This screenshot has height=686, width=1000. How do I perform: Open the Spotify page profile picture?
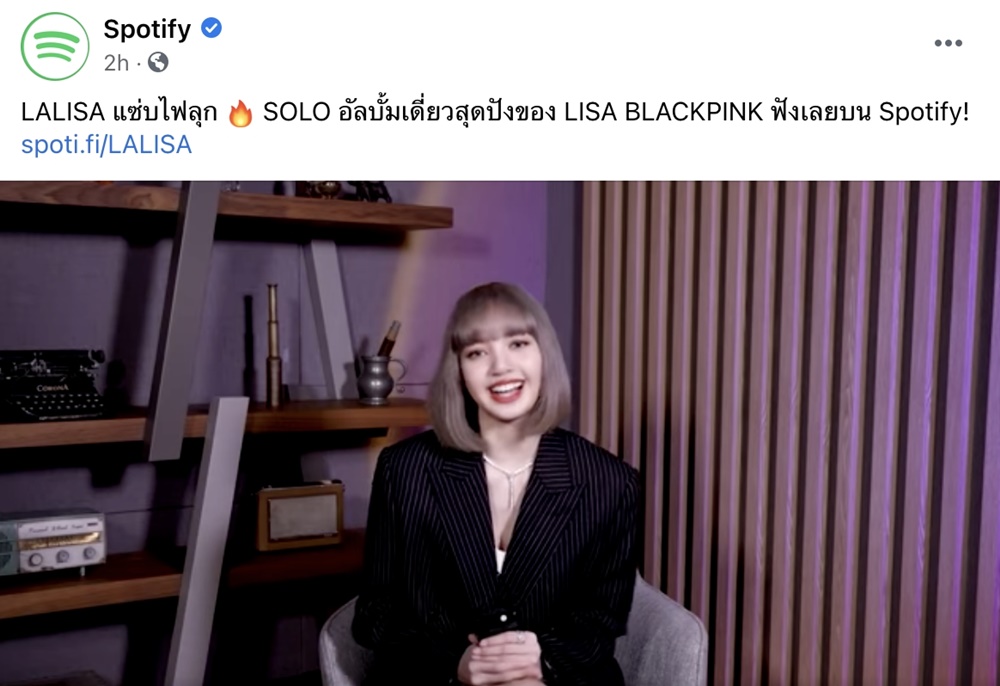(x=55, y=47)
